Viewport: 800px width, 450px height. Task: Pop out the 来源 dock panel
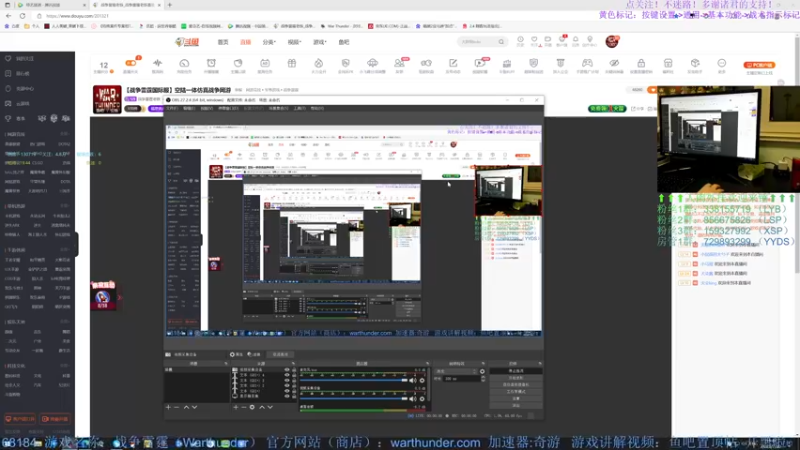pyautogui.click(x=293, y=364)
